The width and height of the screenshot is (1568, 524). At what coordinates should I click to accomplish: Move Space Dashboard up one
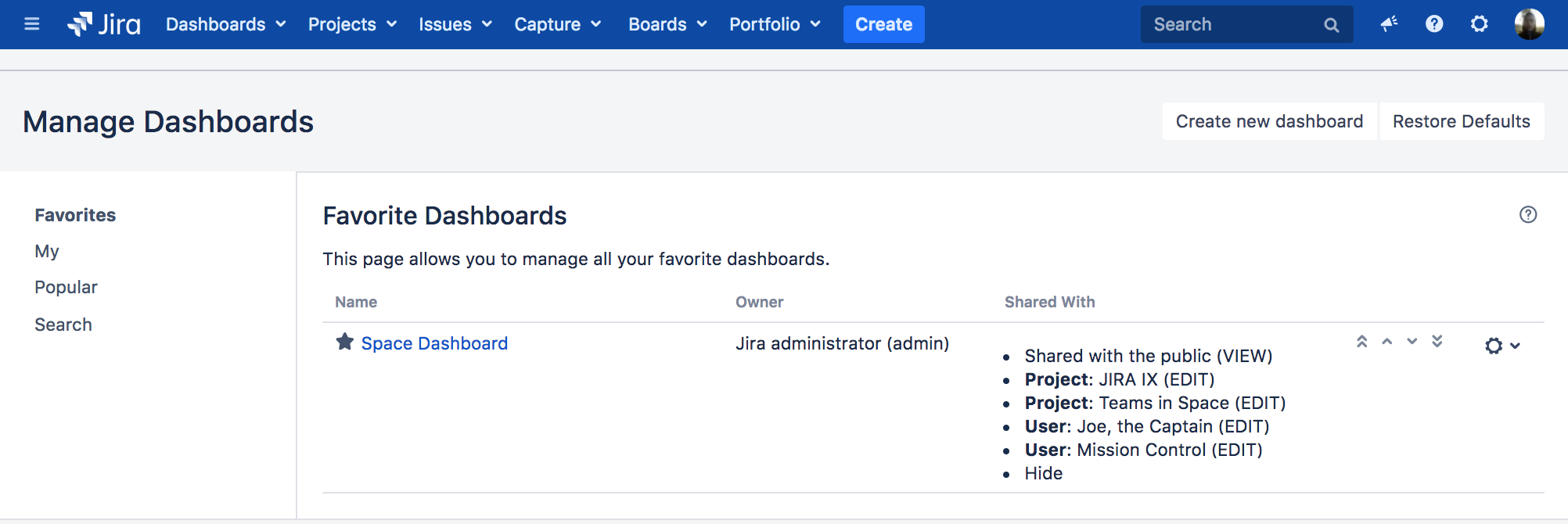coord(1386,341)
